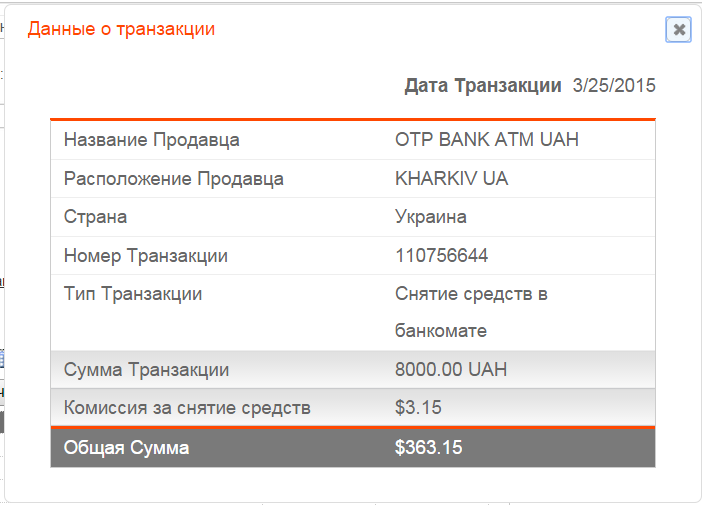Click the 'Сумма Транзакции' row label

[146, 370]
